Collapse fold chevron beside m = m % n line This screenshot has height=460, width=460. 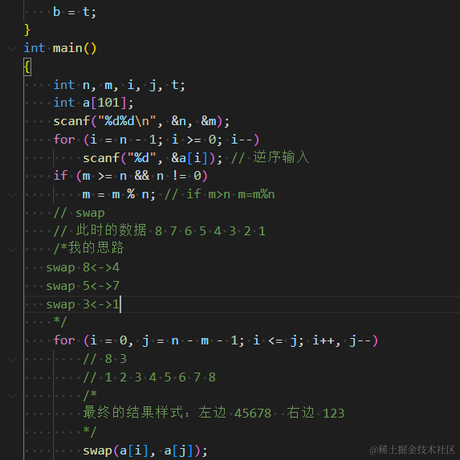12,195
